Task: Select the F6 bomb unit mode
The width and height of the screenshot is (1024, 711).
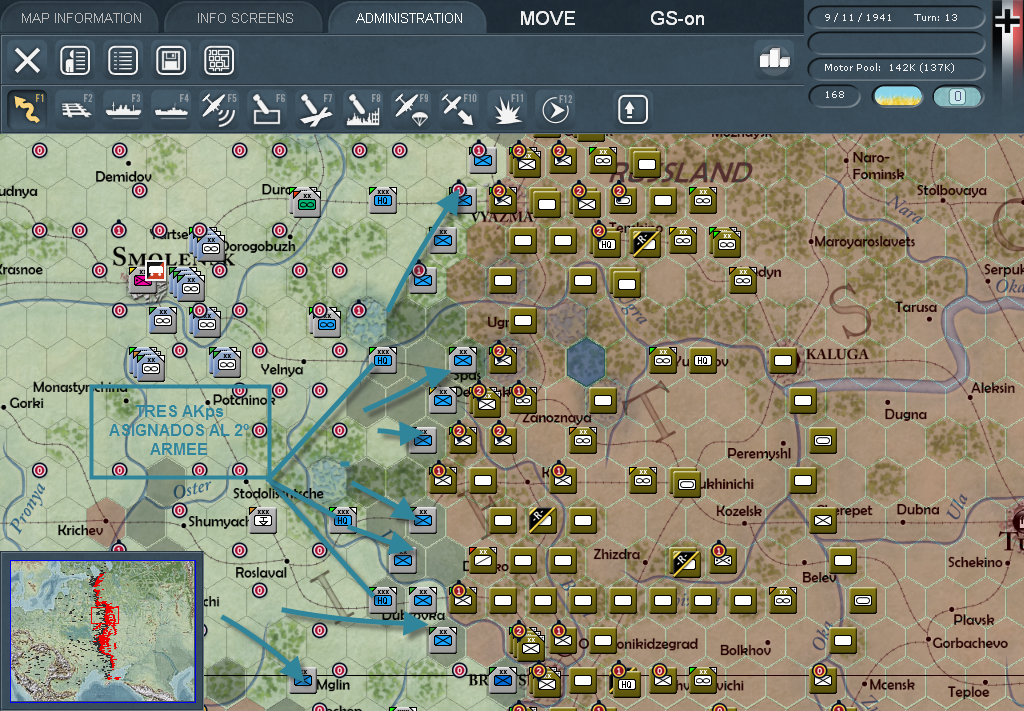Action: 267,108
